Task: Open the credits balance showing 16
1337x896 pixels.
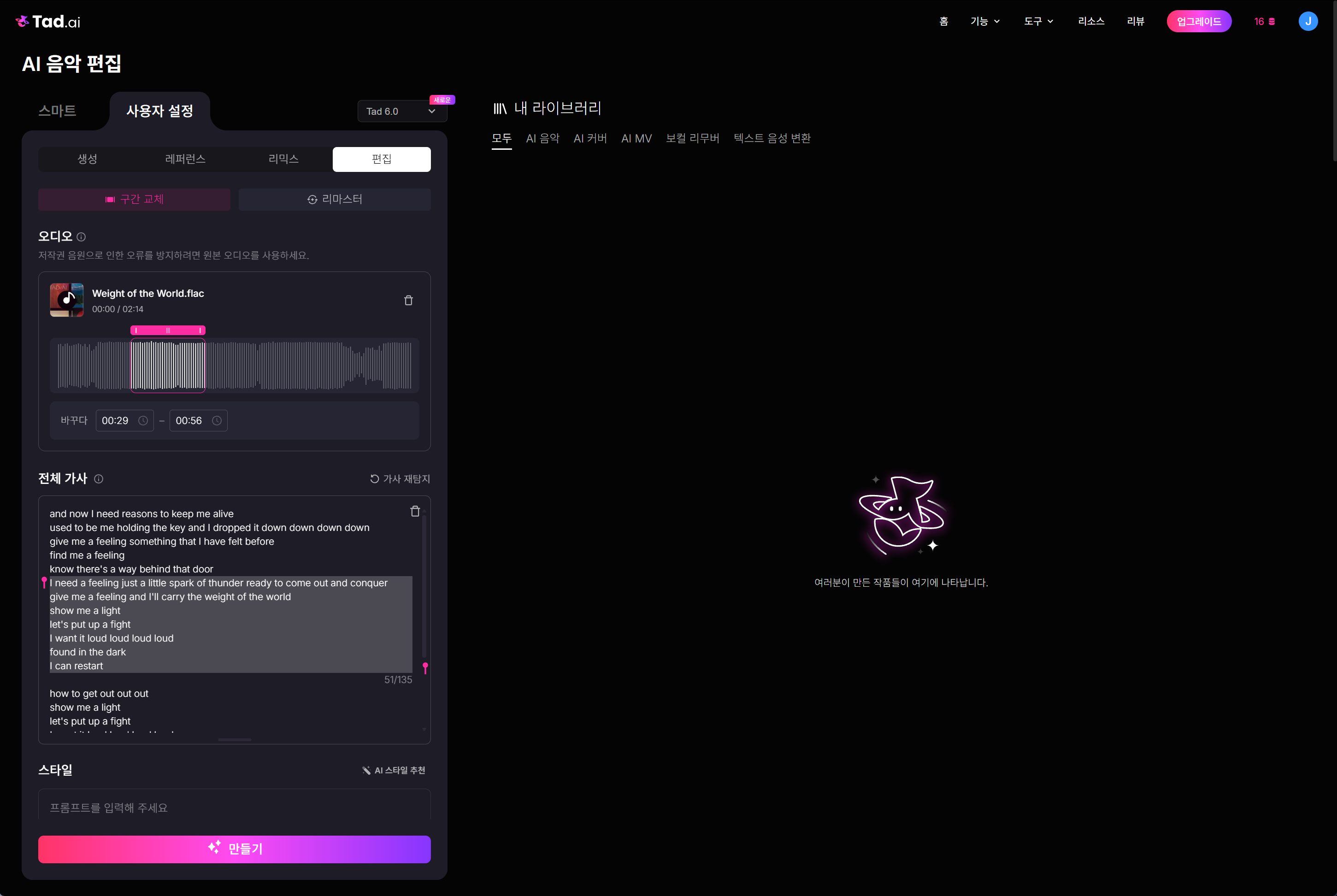Action: pyautogui.click(x=1265, y=22)
